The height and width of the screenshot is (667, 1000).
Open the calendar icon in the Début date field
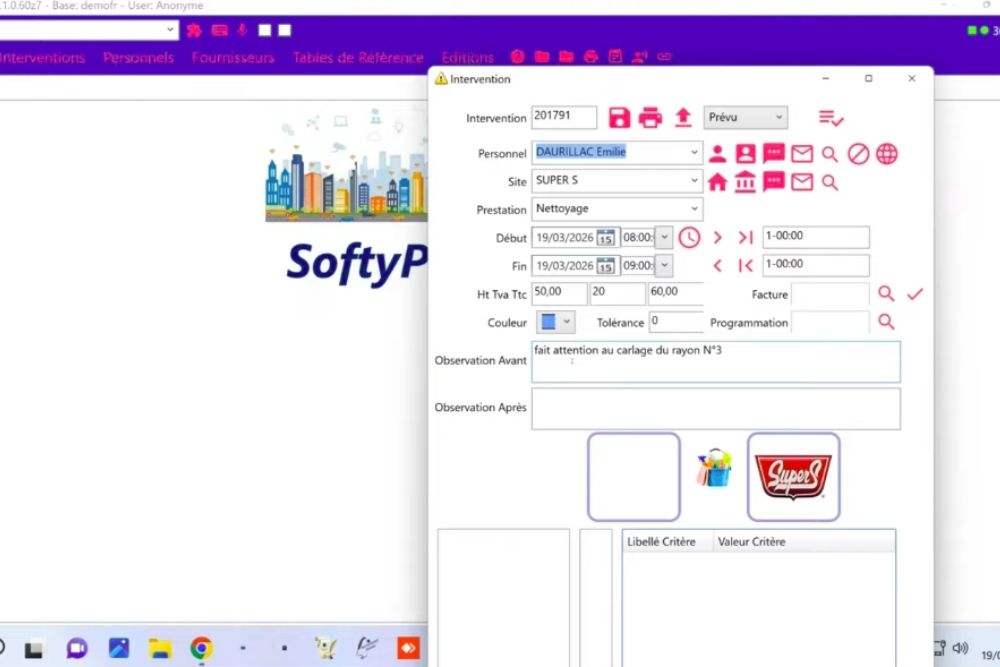pyautogui.click(x=605, y=239)
